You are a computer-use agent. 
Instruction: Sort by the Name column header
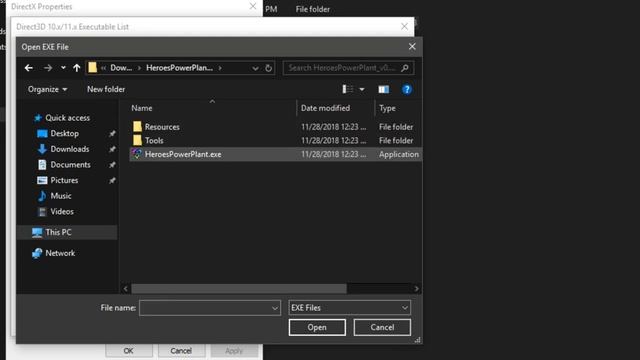click(142, 108)
